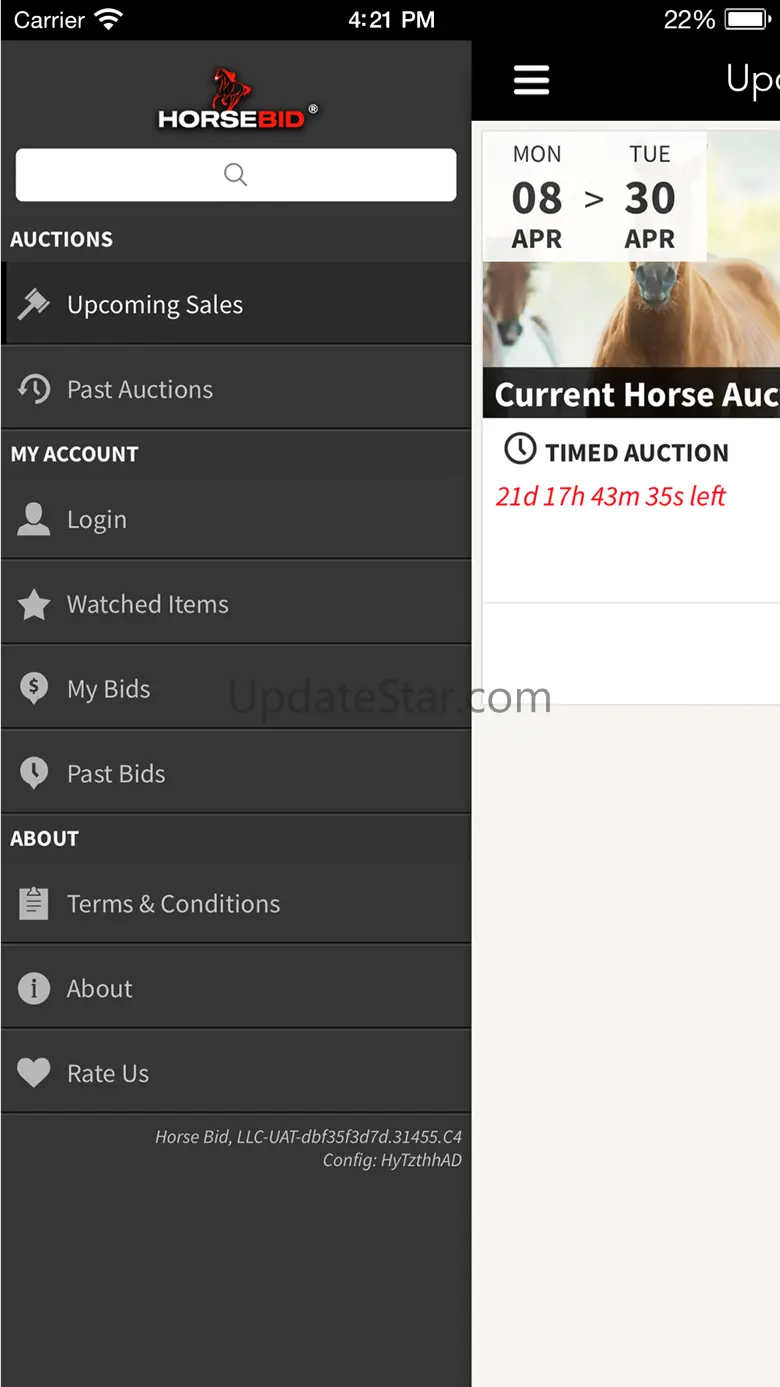This screenshot has width=780, height=1387.
Task: Tap the clock pin icon for Past Bids
Action: tap(34, 773)
